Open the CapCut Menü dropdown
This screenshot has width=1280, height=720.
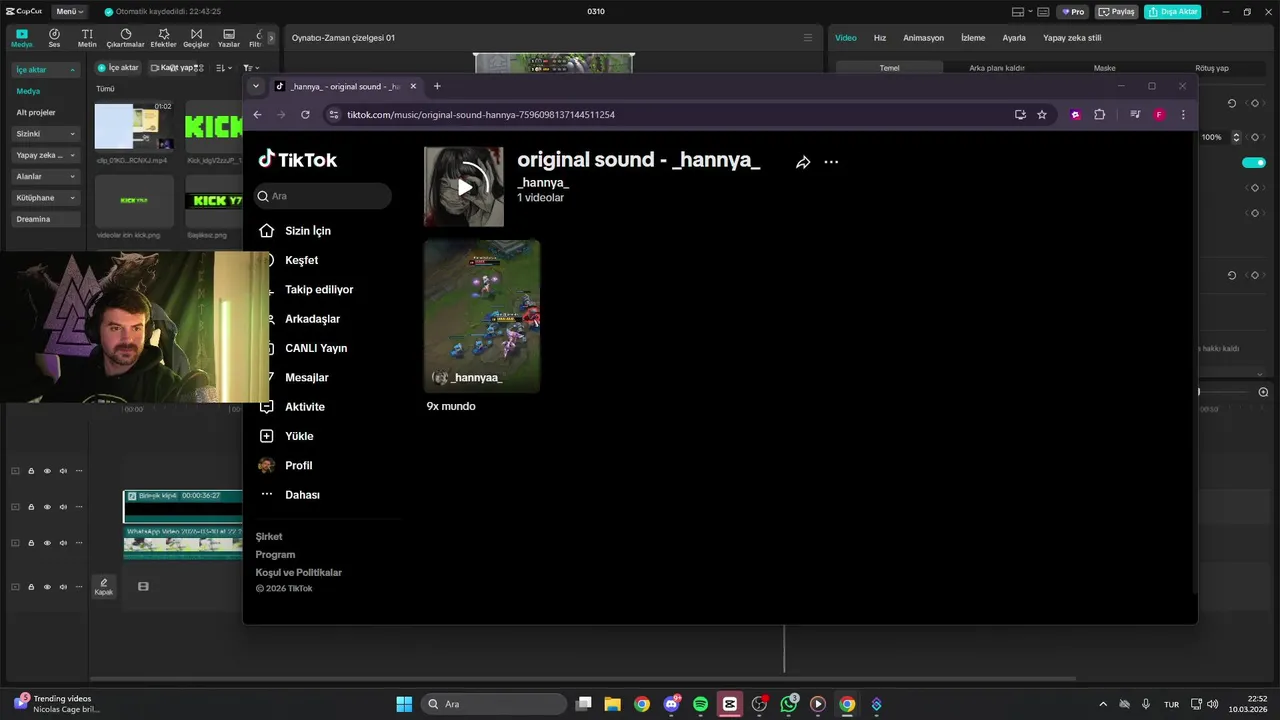click(70, 11)
